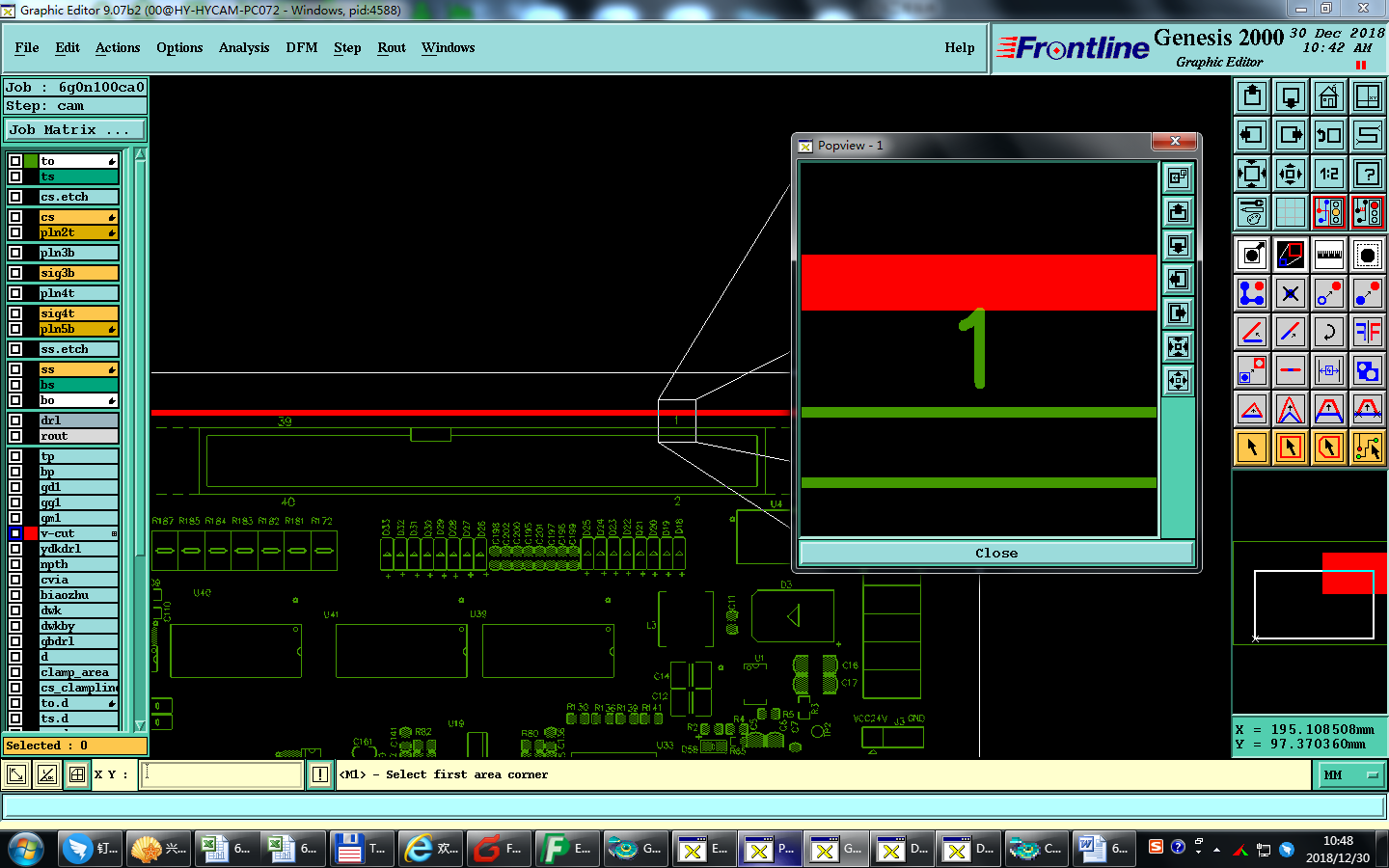Click the Close button in Popview
The height and width of the screenshot is (868, 1389).
coord(996,554)
